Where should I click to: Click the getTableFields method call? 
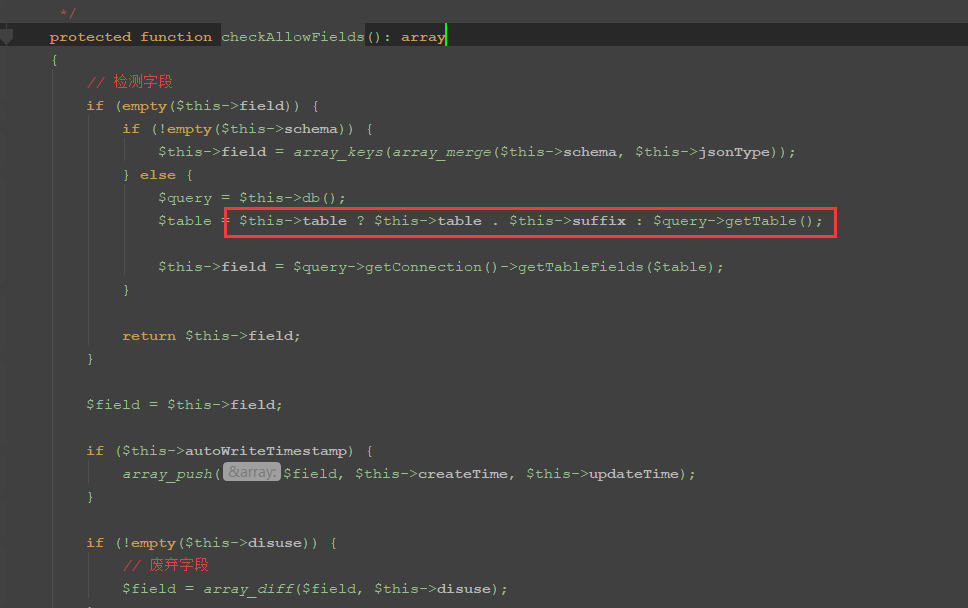[x=580, y=267]
